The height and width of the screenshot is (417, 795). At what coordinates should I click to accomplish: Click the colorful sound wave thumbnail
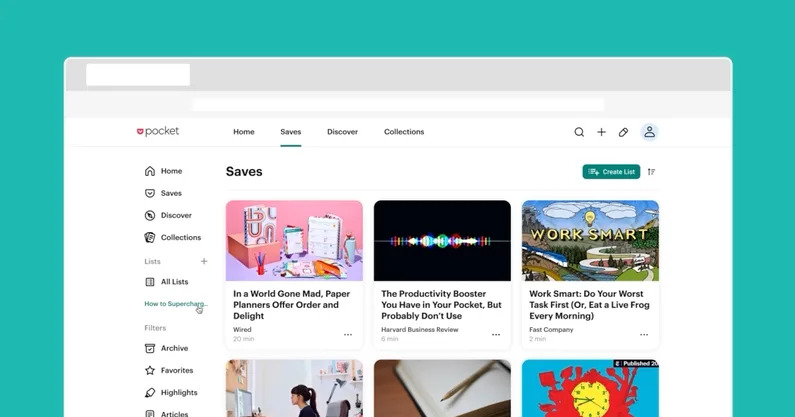pos(442,240)
